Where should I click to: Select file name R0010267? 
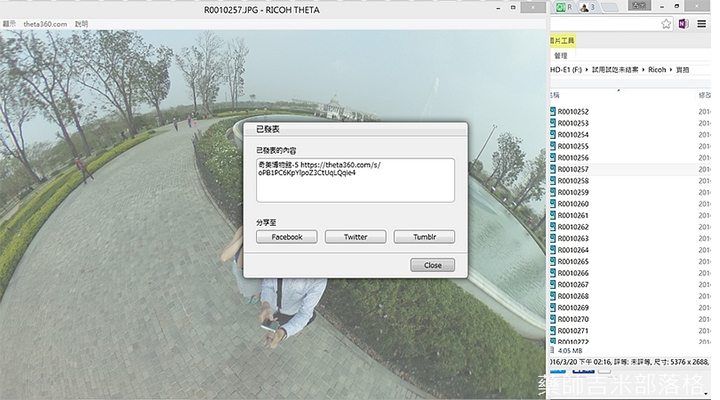pos(573,284)
